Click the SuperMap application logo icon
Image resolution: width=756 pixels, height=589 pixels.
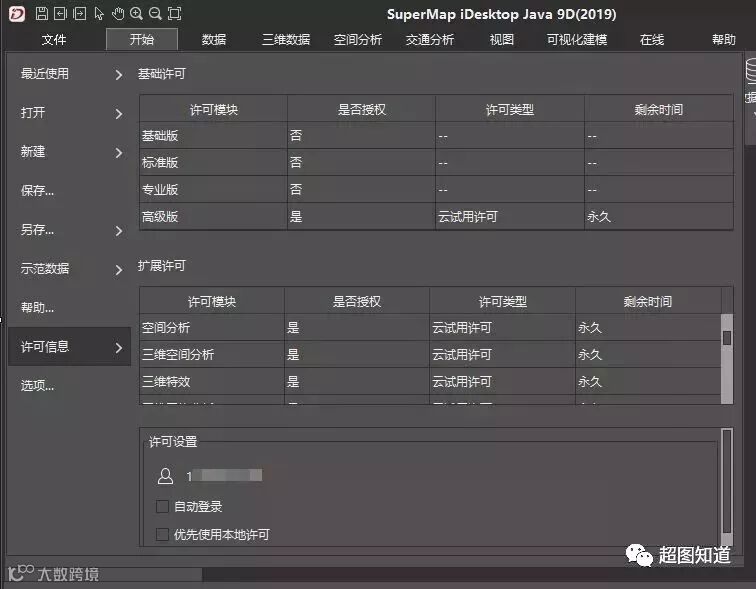[x=17, y=13]
